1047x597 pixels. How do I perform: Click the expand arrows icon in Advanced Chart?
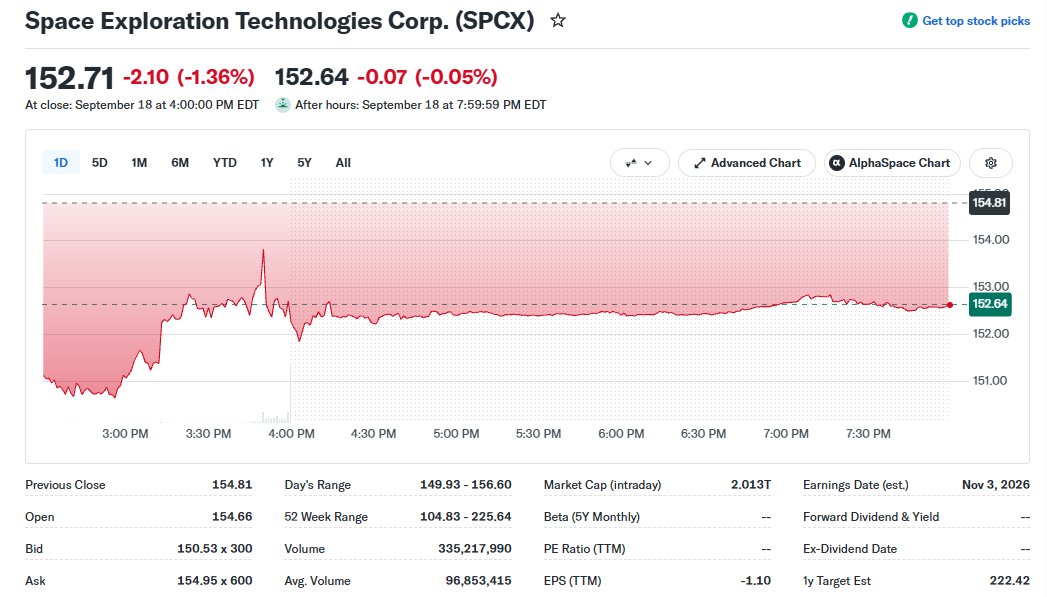pyautogui.click(x=700, y=163)
